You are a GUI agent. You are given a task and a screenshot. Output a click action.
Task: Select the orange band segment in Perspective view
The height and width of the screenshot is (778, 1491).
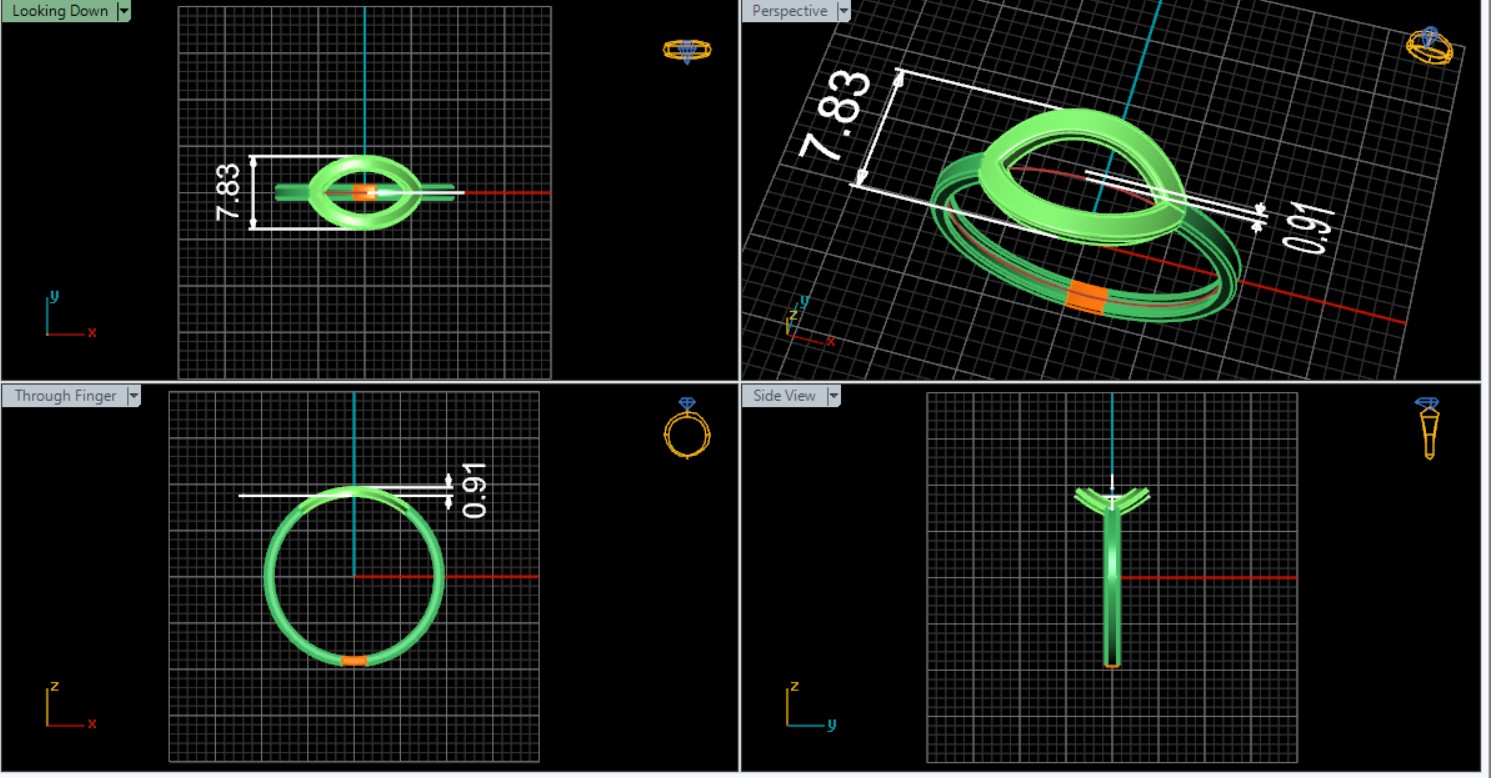(1085, 298)
